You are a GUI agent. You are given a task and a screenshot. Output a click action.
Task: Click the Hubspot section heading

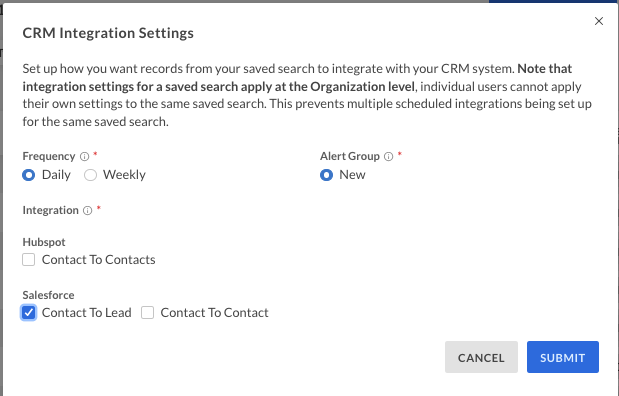coord(44,242)
